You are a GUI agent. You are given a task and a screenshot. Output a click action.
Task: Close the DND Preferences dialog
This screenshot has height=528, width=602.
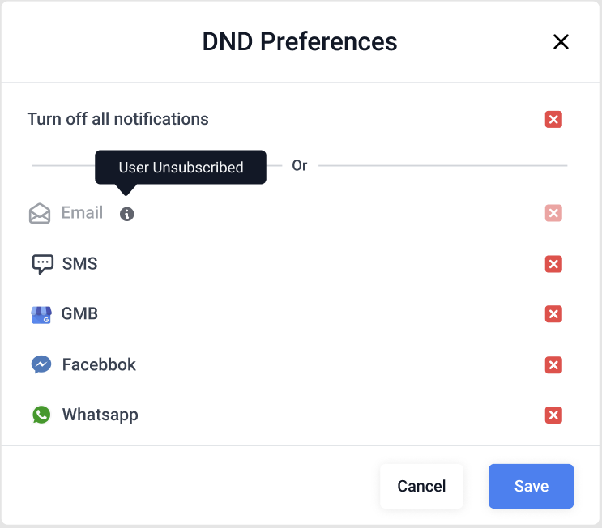pyautogui.click(x=561, y=41)
